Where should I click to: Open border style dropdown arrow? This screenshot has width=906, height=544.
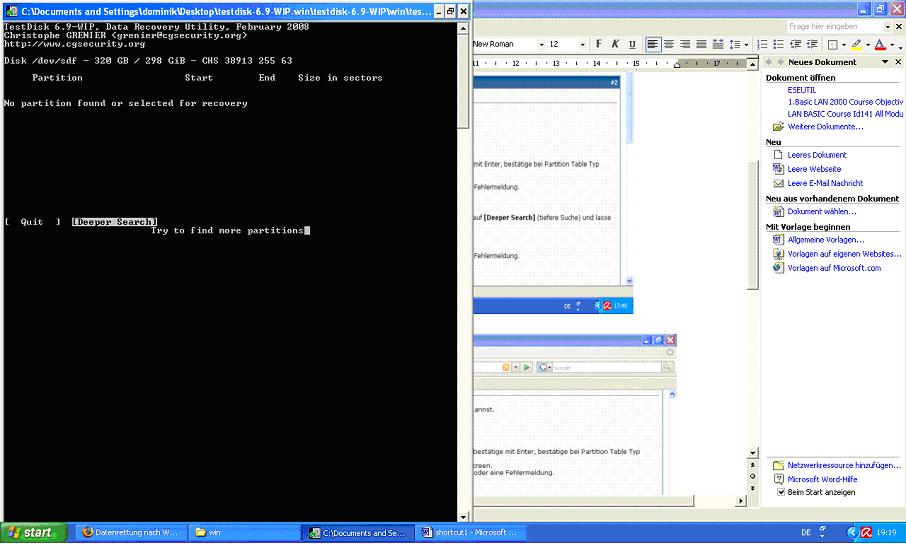(844, 45)
